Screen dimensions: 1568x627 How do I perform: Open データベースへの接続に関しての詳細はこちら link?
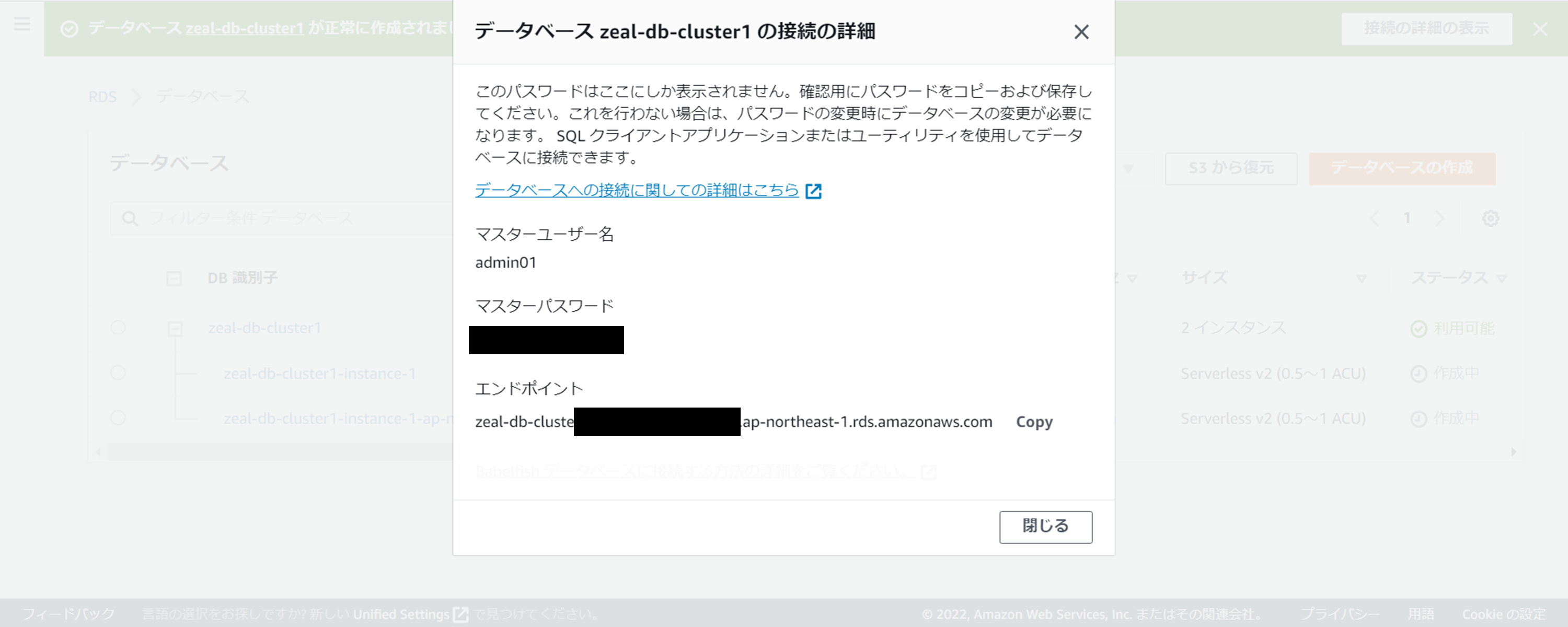click(x=637, y=191)
